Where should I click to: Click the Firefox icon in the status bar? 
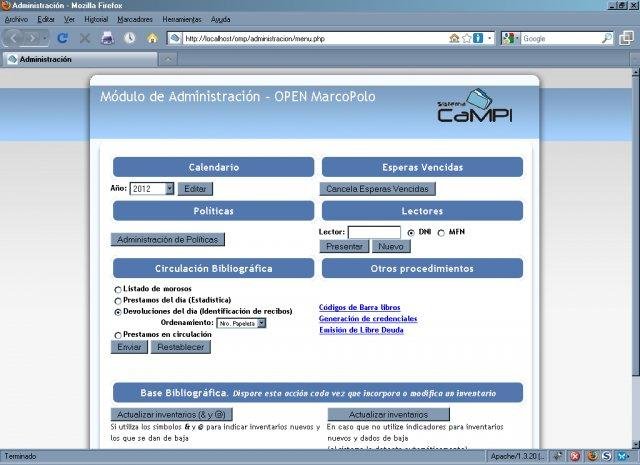coord(593,456)
